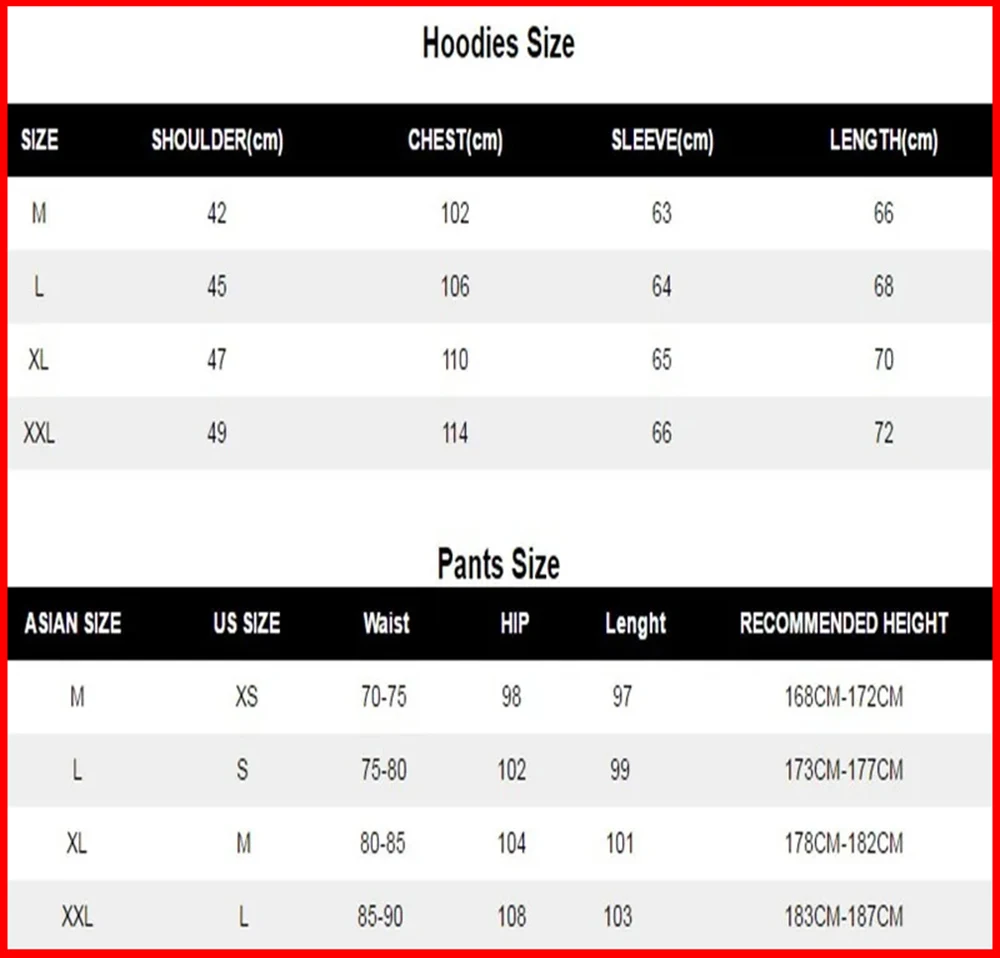Image resolution: width=1000 pixels, height=958 pixels.
Task: Select the ASIAN SIZE column header
Action: (x=73, y=625)
